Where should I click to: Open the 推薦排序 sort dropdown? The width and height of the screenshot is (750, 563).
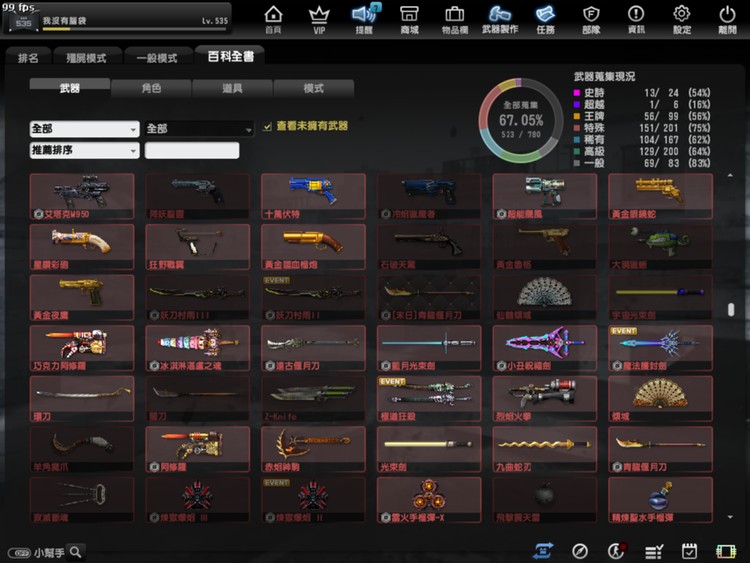[x=85, y=150]
